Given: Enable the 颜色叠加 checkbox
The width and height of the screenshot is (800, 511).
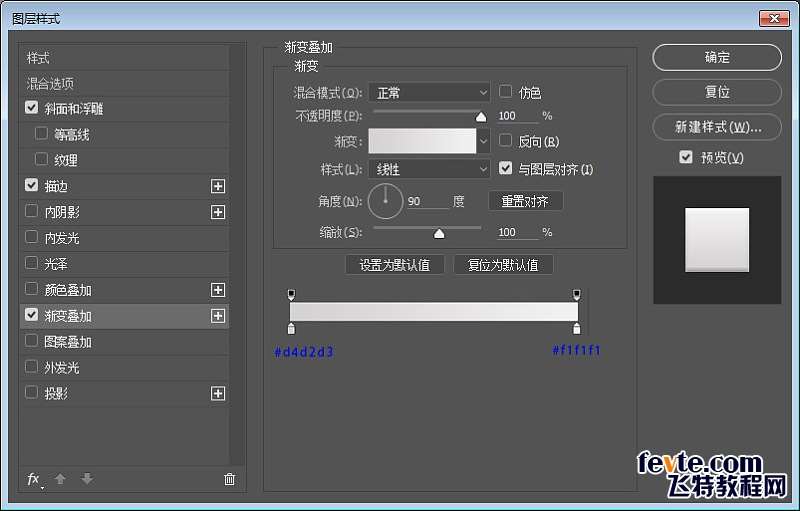Looking at the screenshot, I should coord(32,289).
